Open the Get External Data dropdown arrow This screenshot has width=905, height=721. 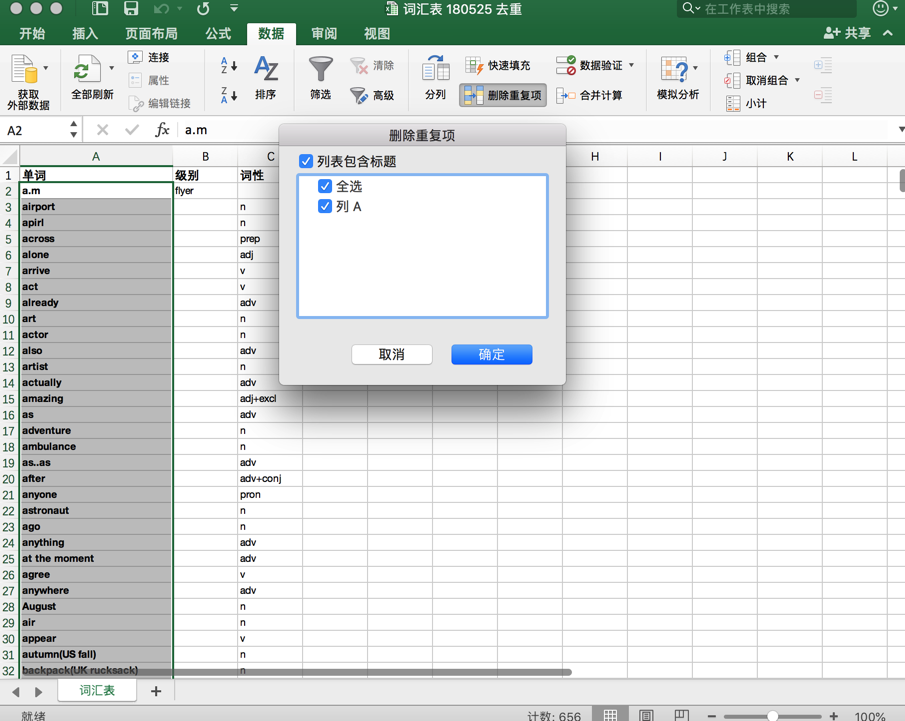coord(46,68)
